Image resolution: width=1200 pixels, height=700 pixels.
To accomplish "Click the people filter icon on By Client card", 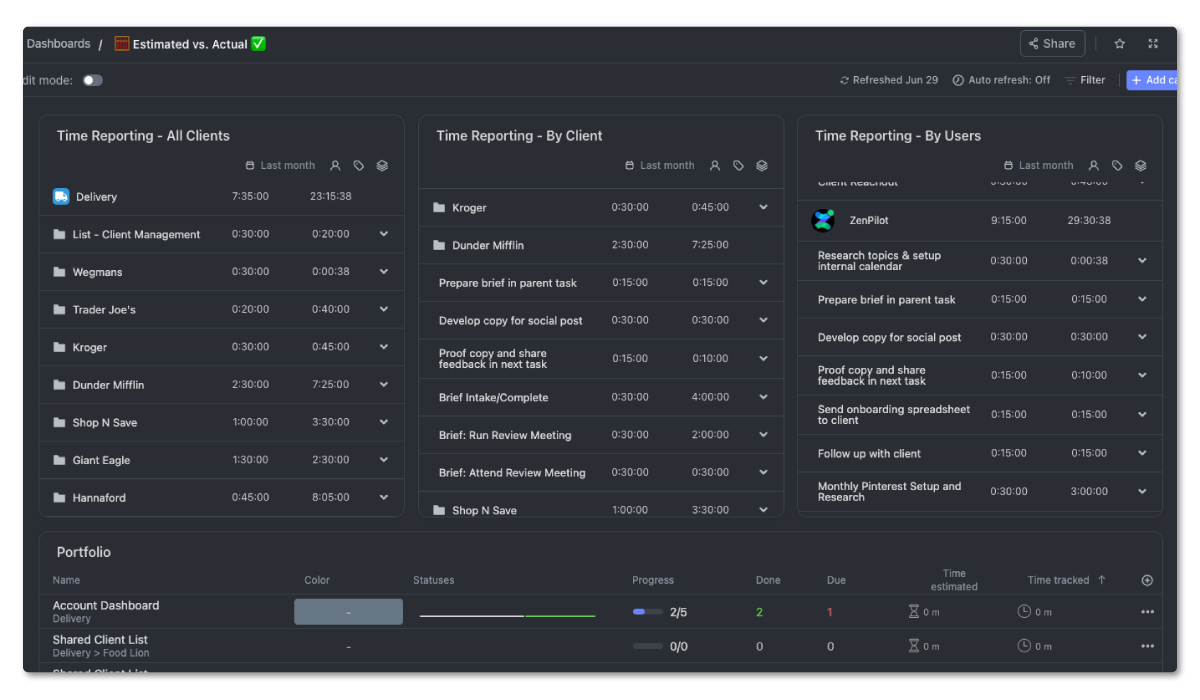I will [x=714, y=165].
